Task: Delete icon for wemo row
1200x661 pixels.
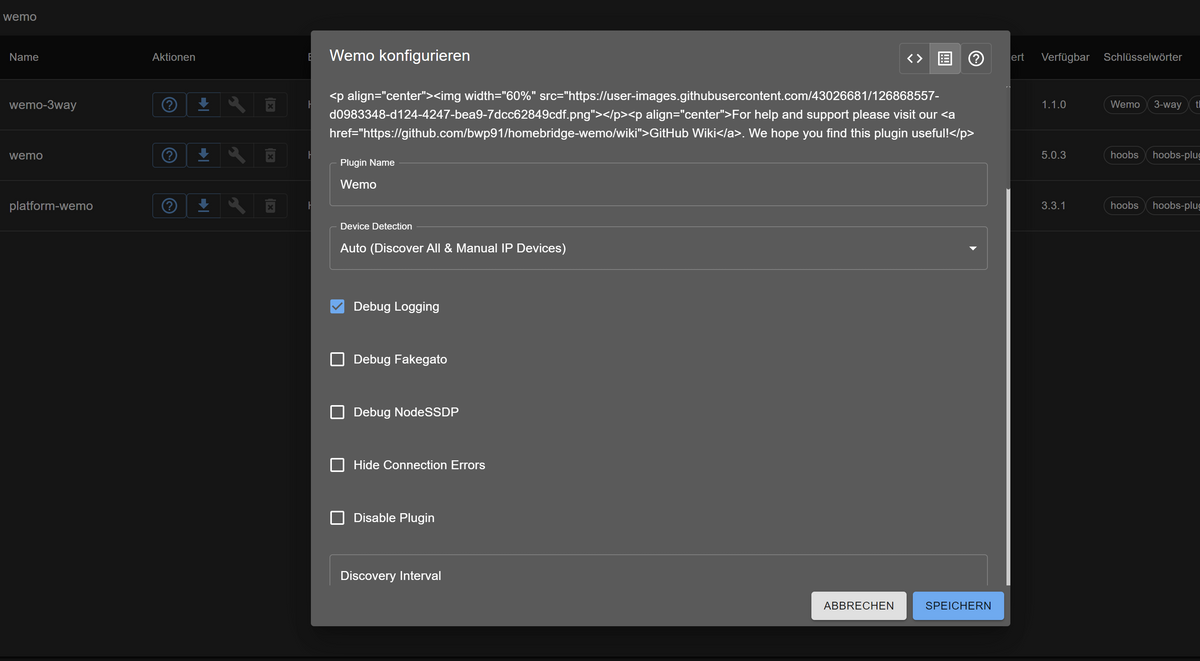Action: pyautogui.click(x=270, y=155)
